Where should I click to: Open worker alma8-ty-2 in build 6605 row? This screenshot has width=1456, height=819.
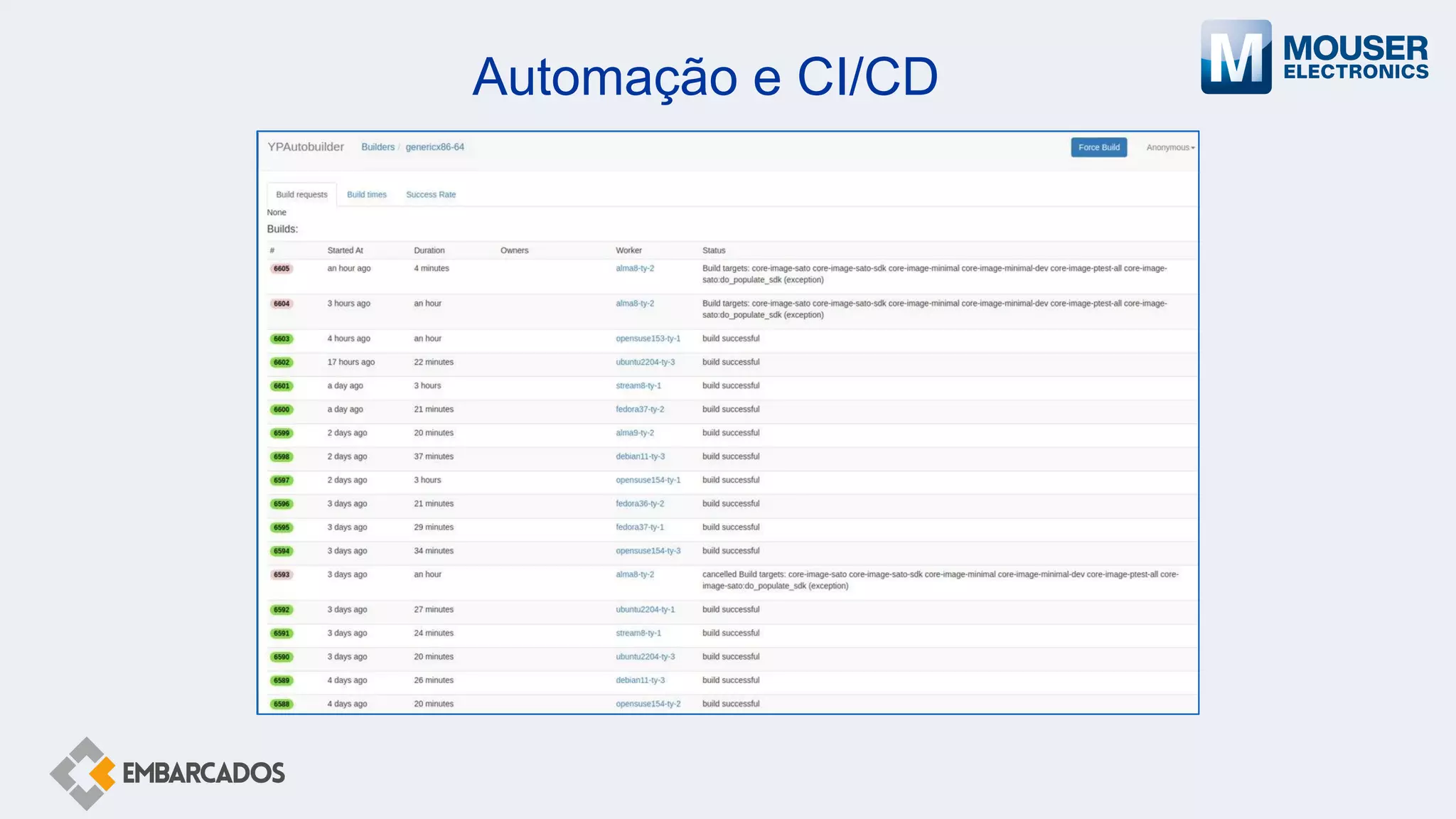[x=635, y=268]
